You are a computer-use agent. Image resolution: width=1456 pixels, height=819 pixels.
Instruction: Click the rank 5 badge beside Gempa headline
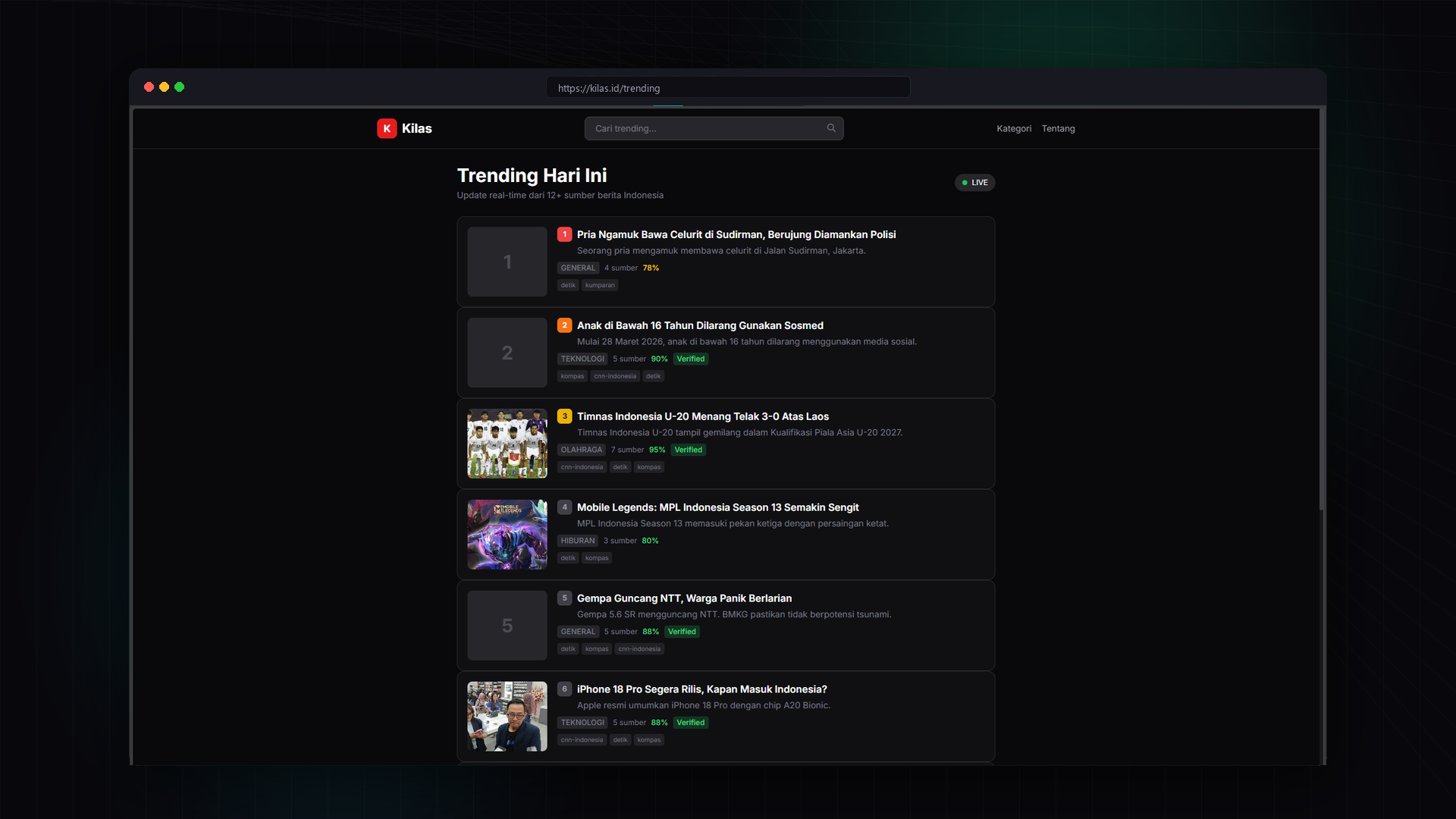[564, 598]
